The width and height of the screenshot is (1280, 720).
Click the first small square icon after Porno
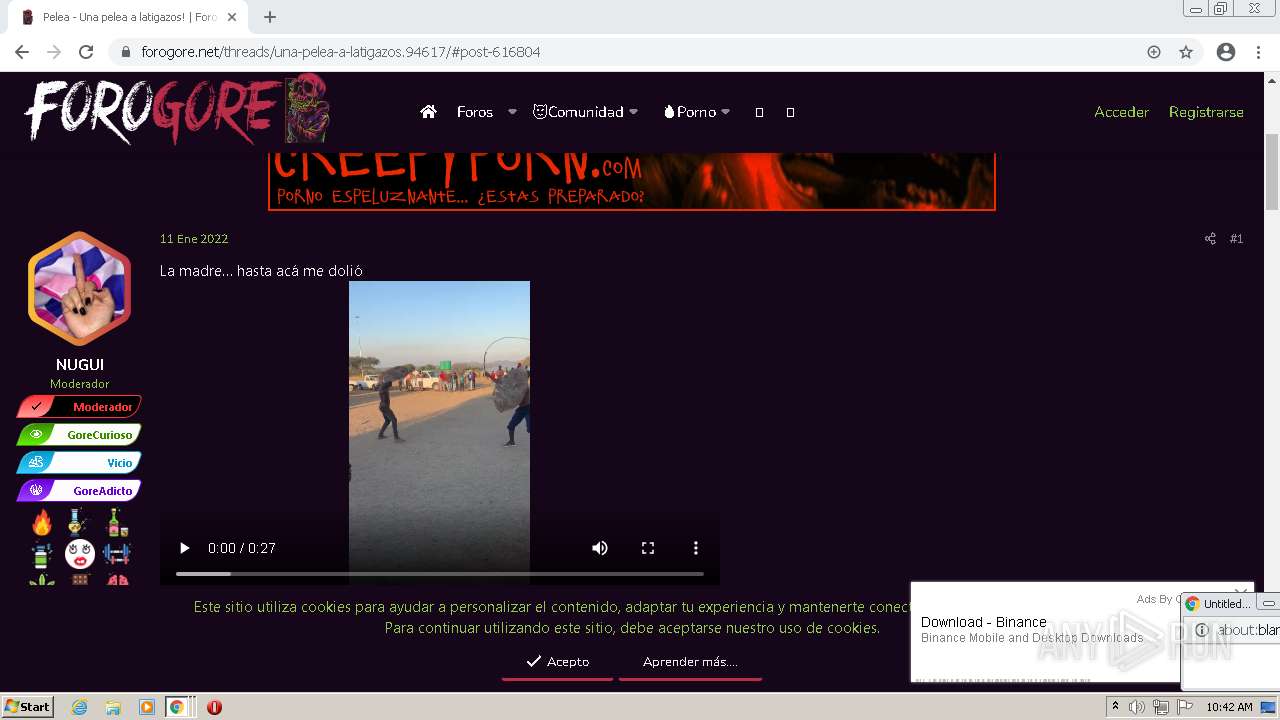(759, 112)
